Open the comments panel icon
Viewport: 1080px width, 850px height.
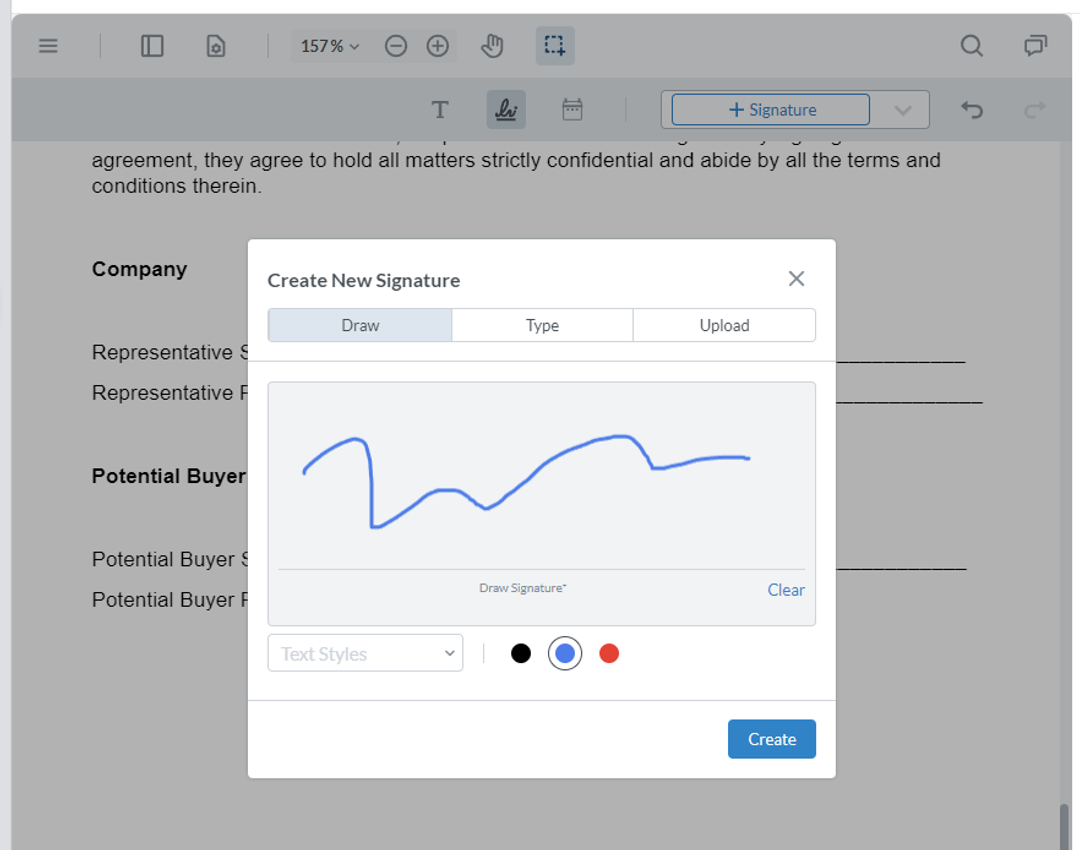pos(1035,46)
